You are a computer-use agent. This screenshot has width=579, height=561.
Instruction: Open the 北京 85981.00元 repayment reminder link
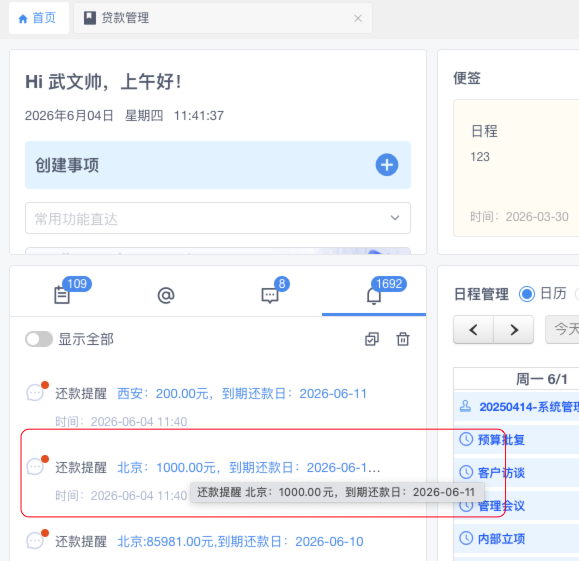pos(240,542)
